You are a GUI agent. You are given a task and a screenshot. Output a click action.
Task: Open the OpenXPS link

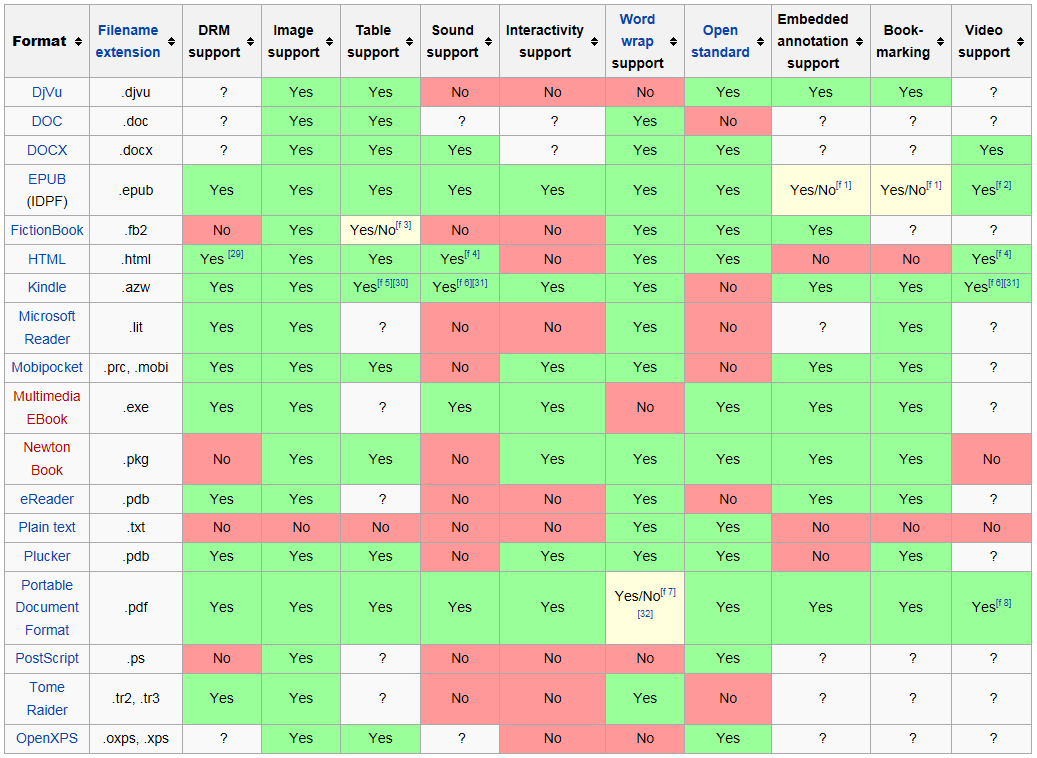coord(47,738)
